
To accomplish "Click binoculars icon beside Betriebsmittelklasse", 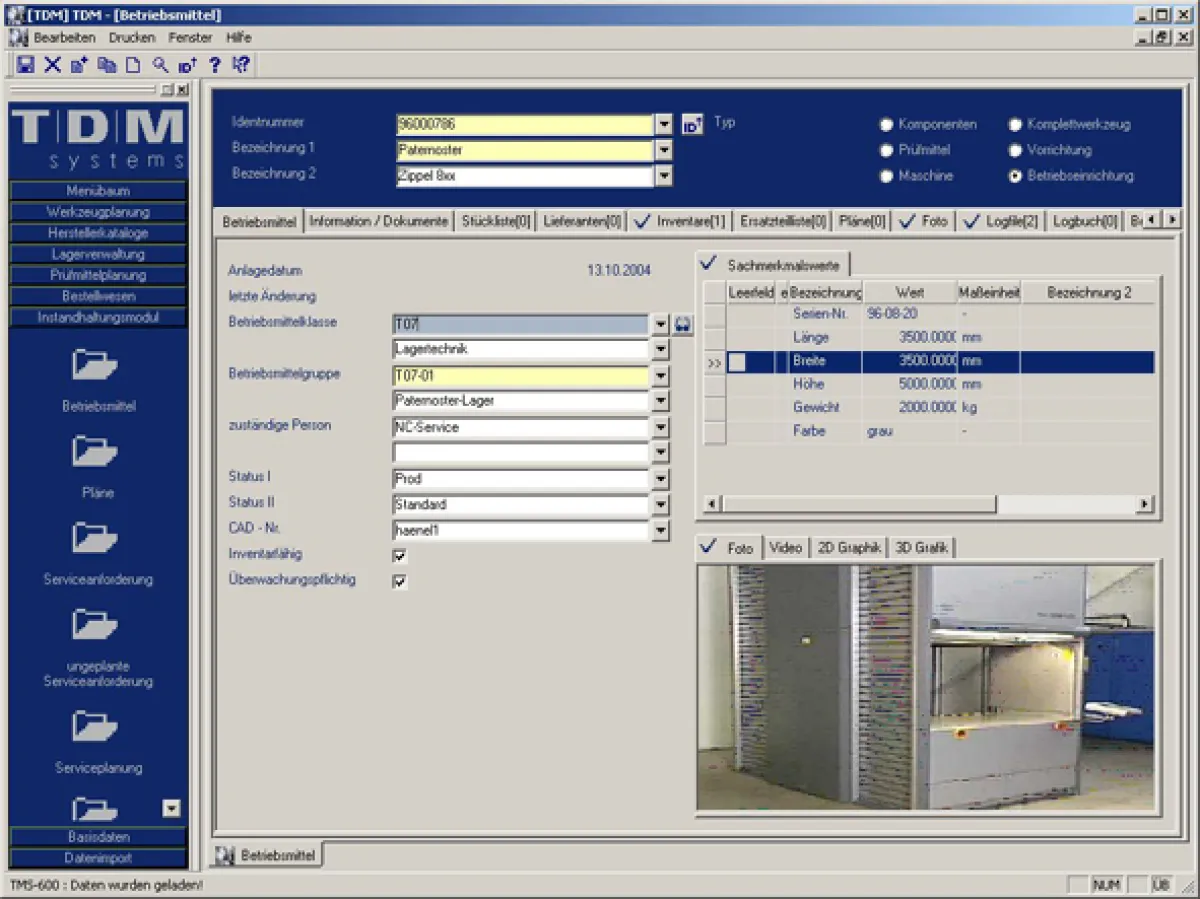I will pos(683,325).
